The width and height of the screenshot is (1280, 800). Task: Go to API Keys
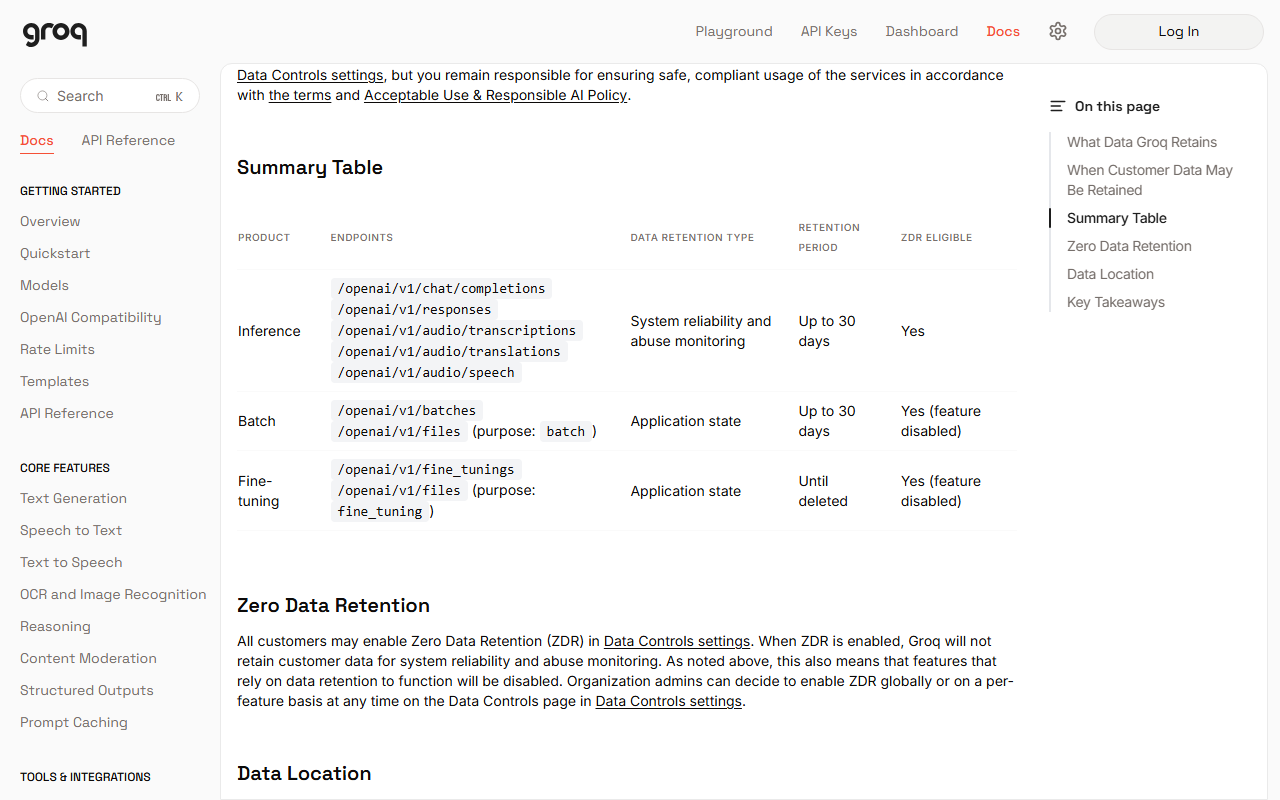[829, 31]
